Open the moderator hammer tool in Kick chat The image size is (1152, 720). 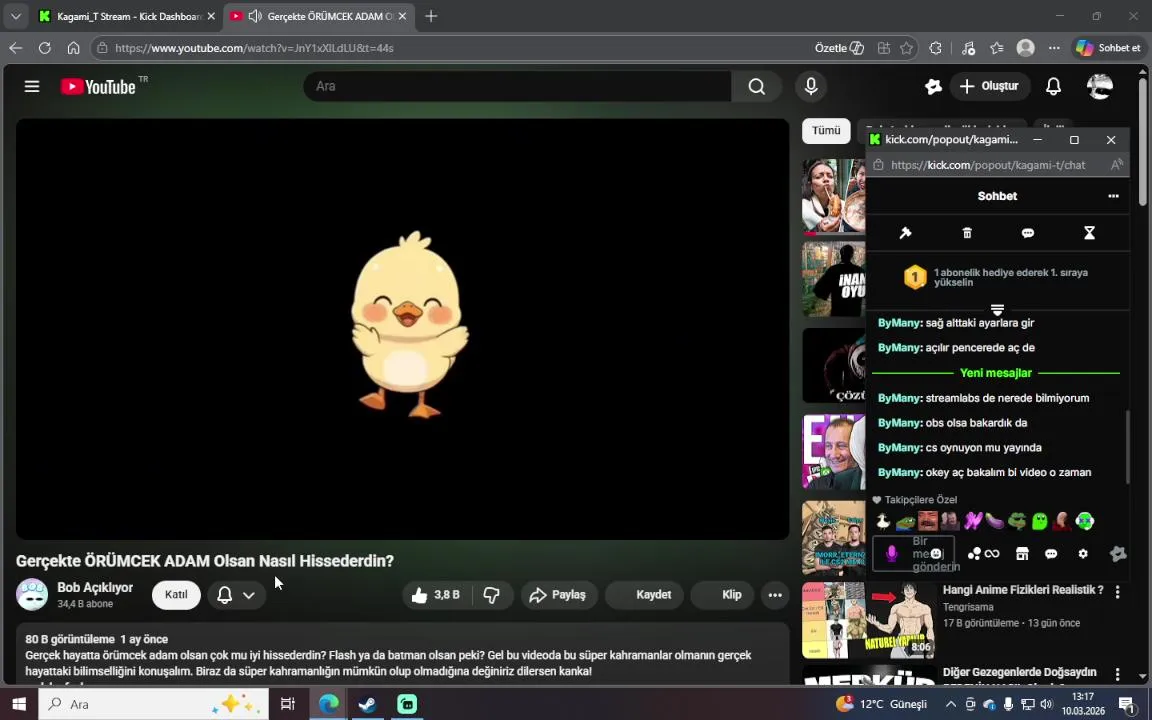905,233
